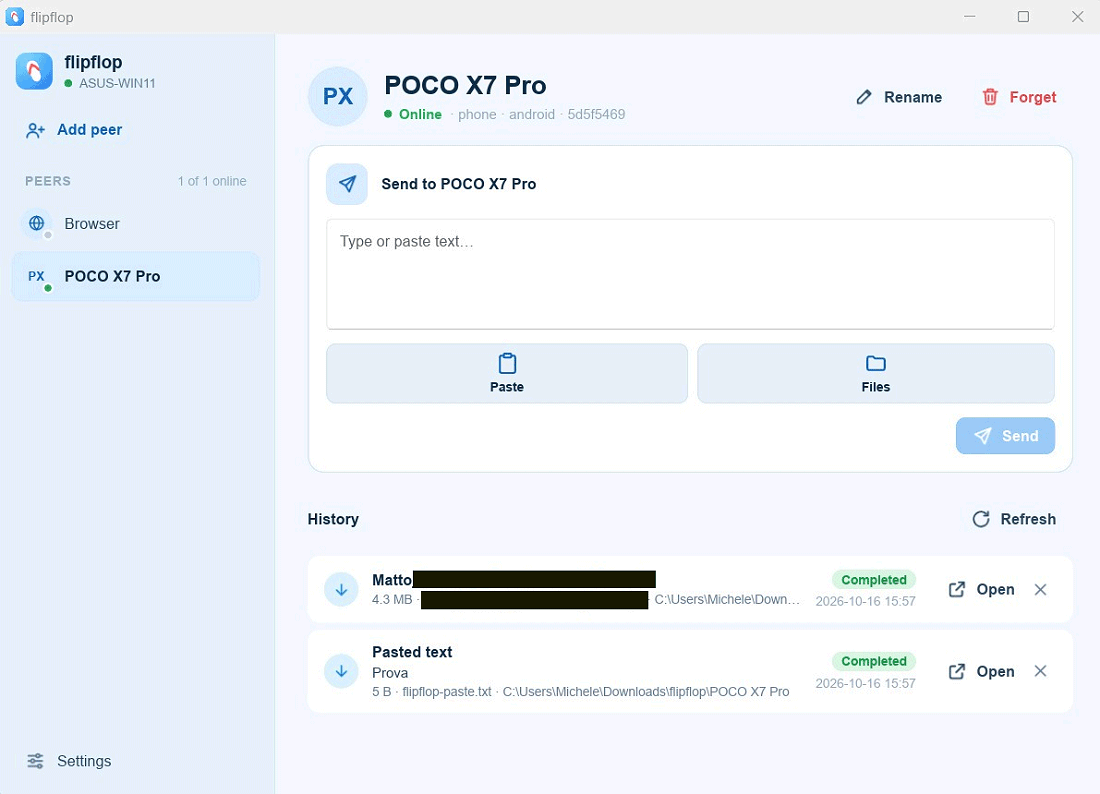Click the 4.3 MB file size text
Screen dimensions: 1100x794
coord(392,600)
